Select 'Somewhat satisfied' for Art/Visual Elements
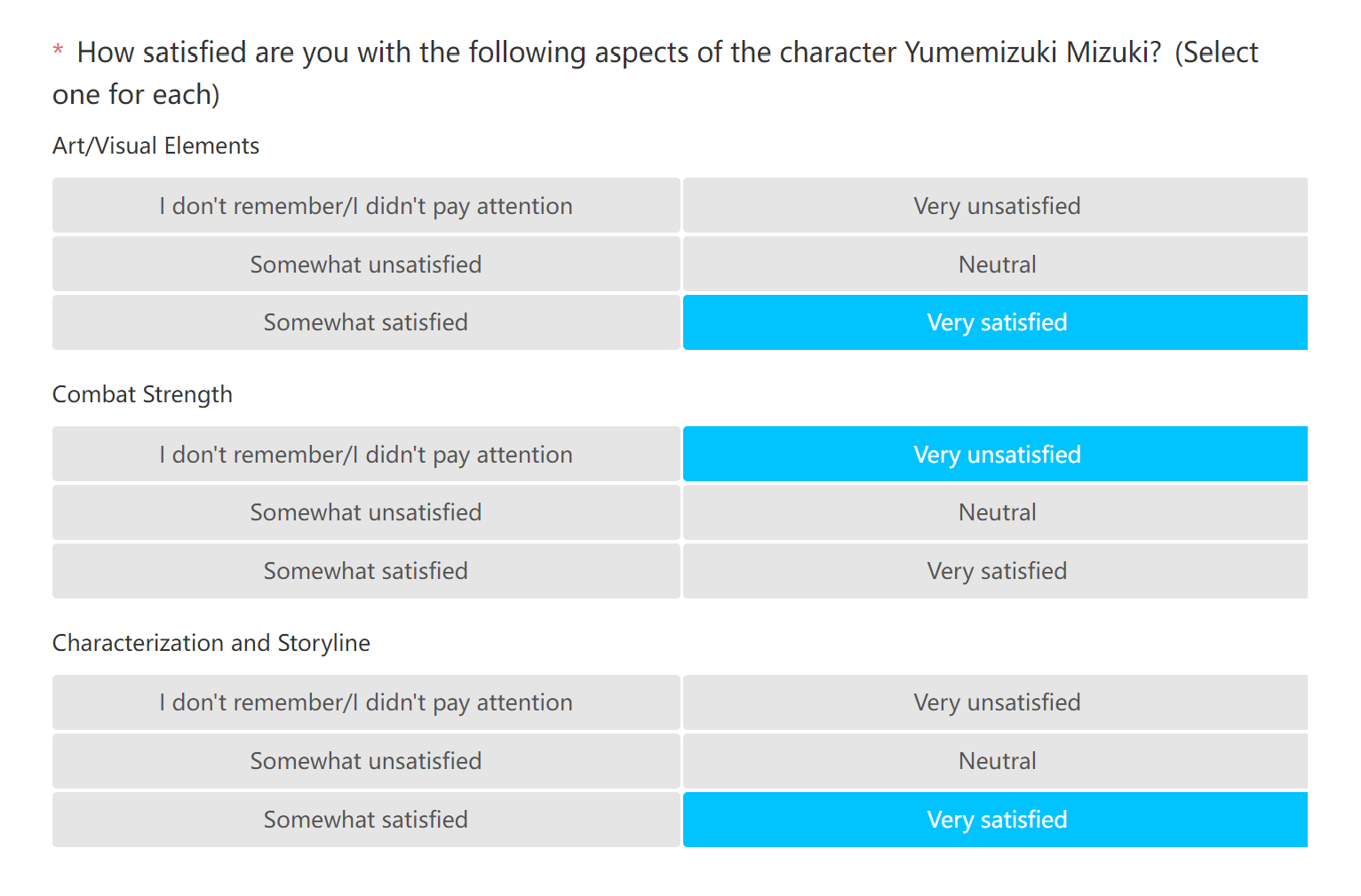1361x896 pixels. click(366, 322)
